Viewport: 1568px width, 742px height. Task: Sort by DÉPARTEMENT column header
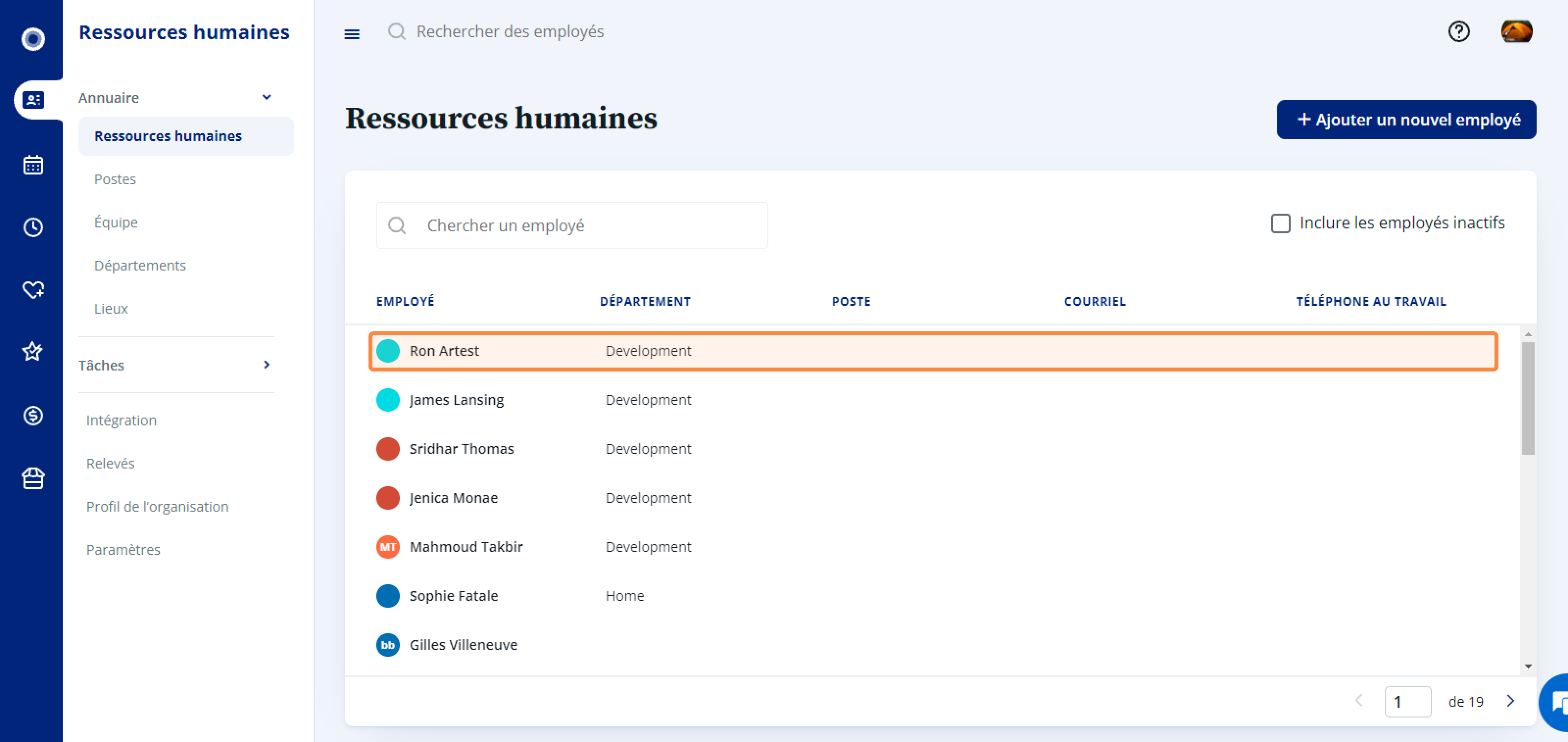[645, 302]
